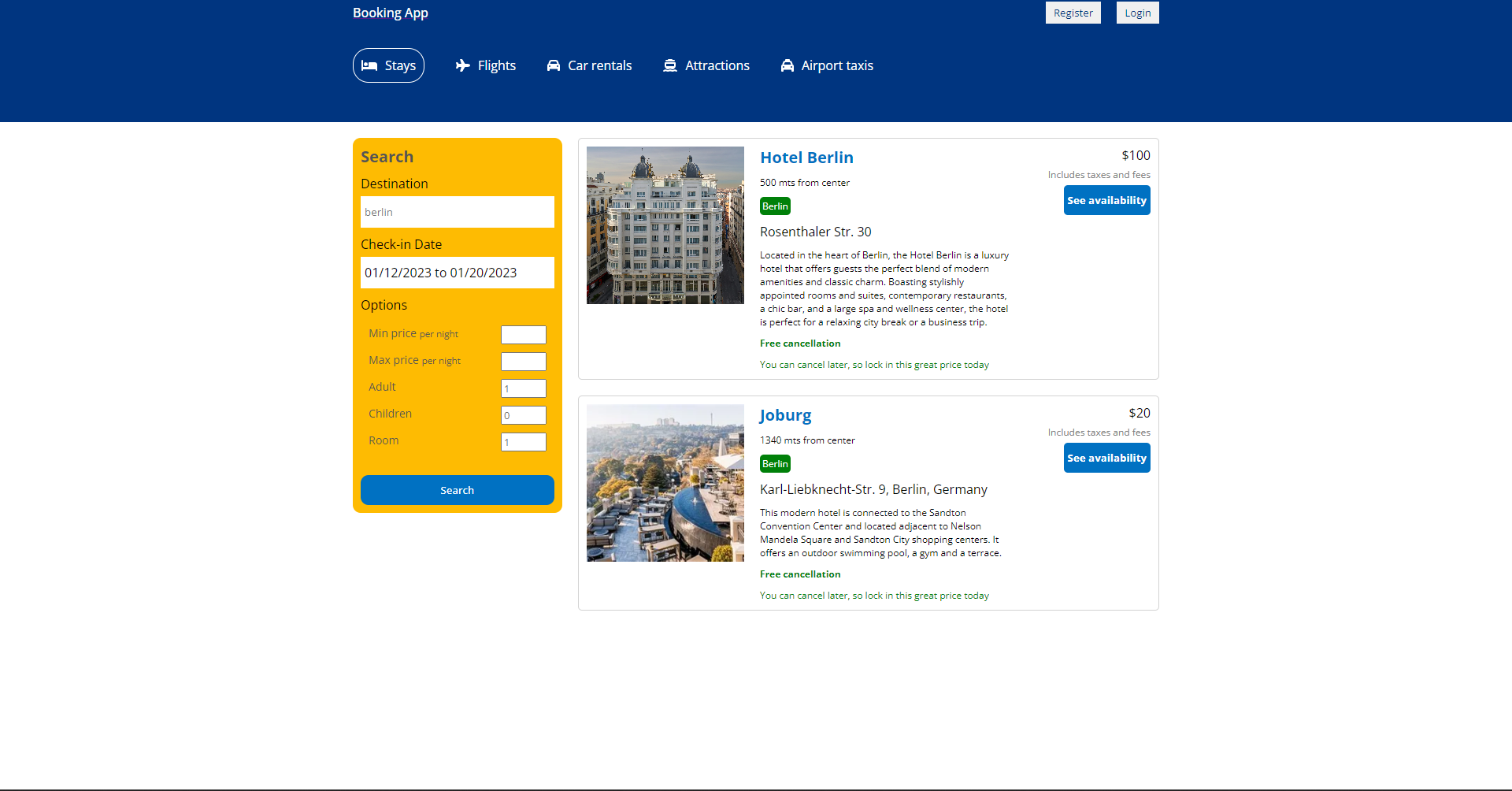Click the airplane icon beside Flights
This screenshot has height=791, width=1512.
pos(461,65)
